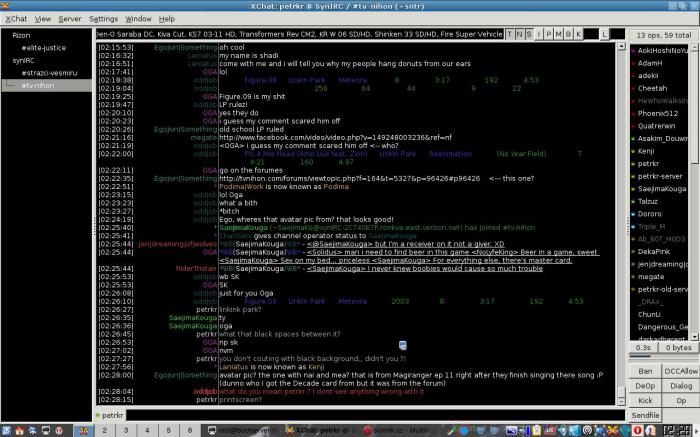700x437 pixels.
Task: Click the chat scrollbar down arrow
Action: 621,401
